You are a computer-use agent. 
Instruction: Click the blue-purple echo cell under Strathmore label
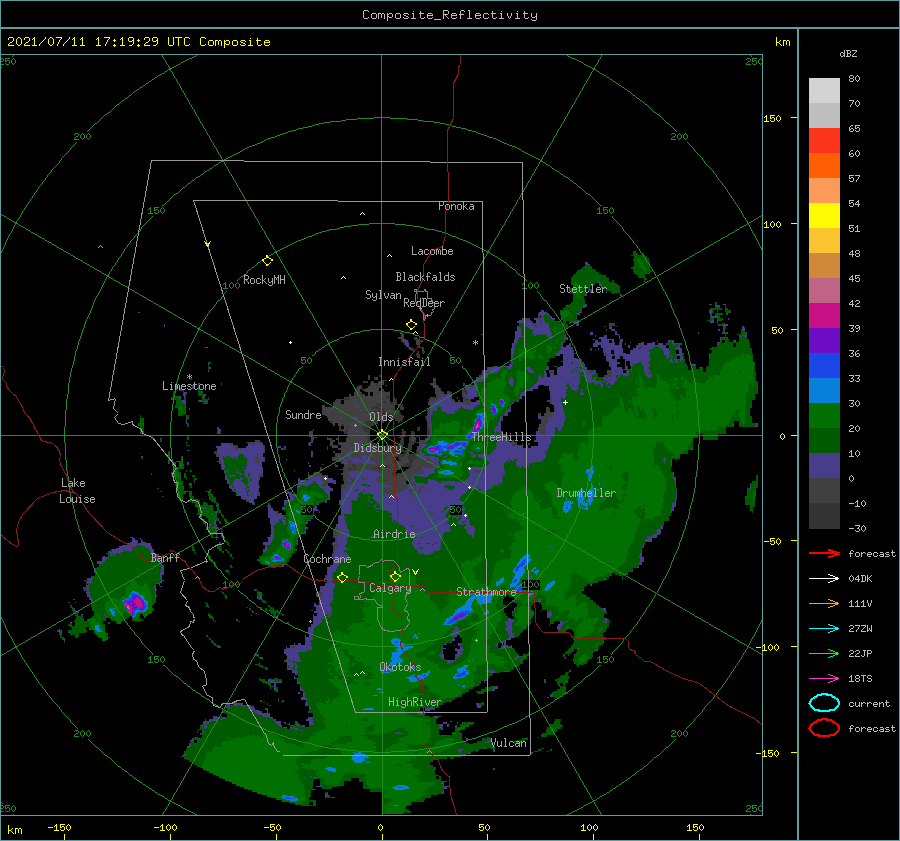click(460, 615)
